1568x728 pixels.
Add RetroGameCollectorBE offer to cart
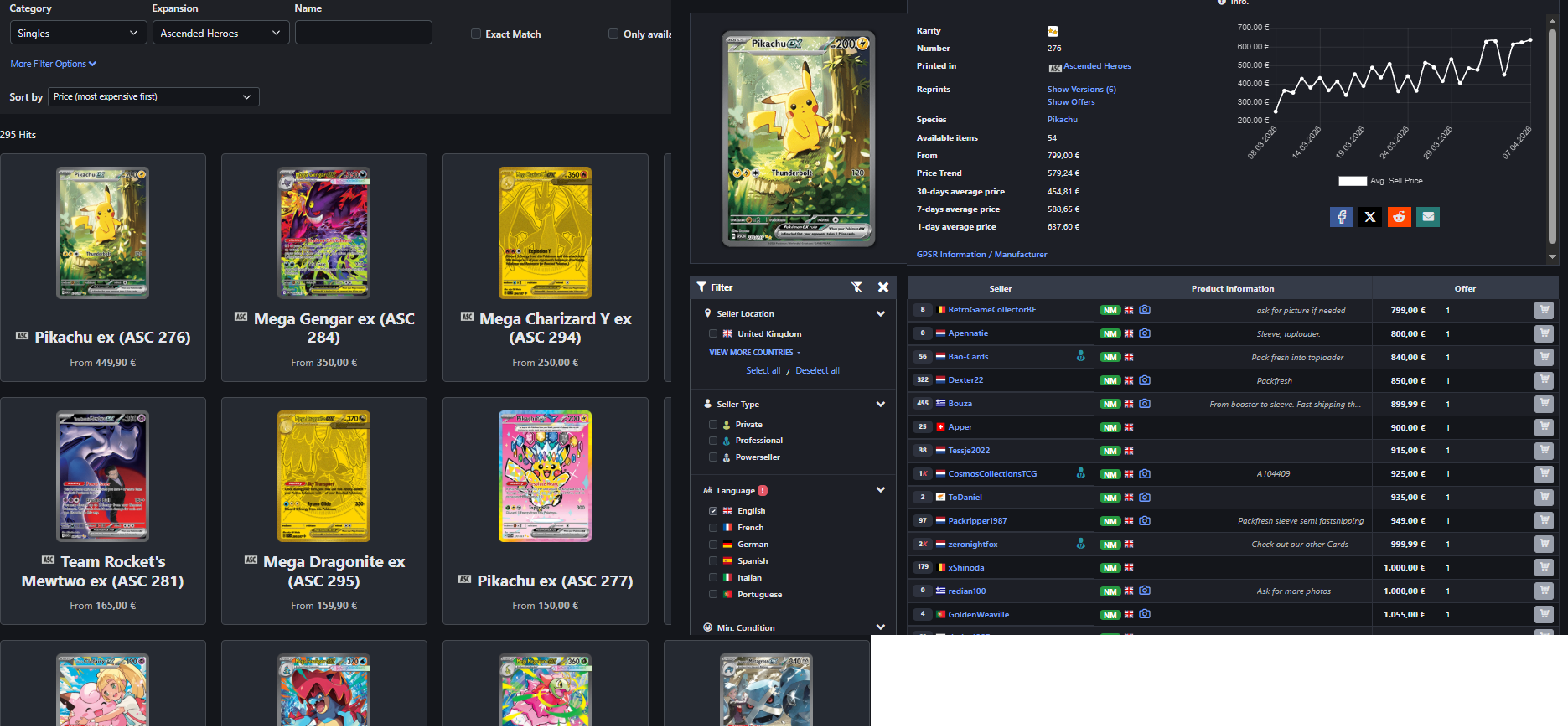[x=1544, y=310]
